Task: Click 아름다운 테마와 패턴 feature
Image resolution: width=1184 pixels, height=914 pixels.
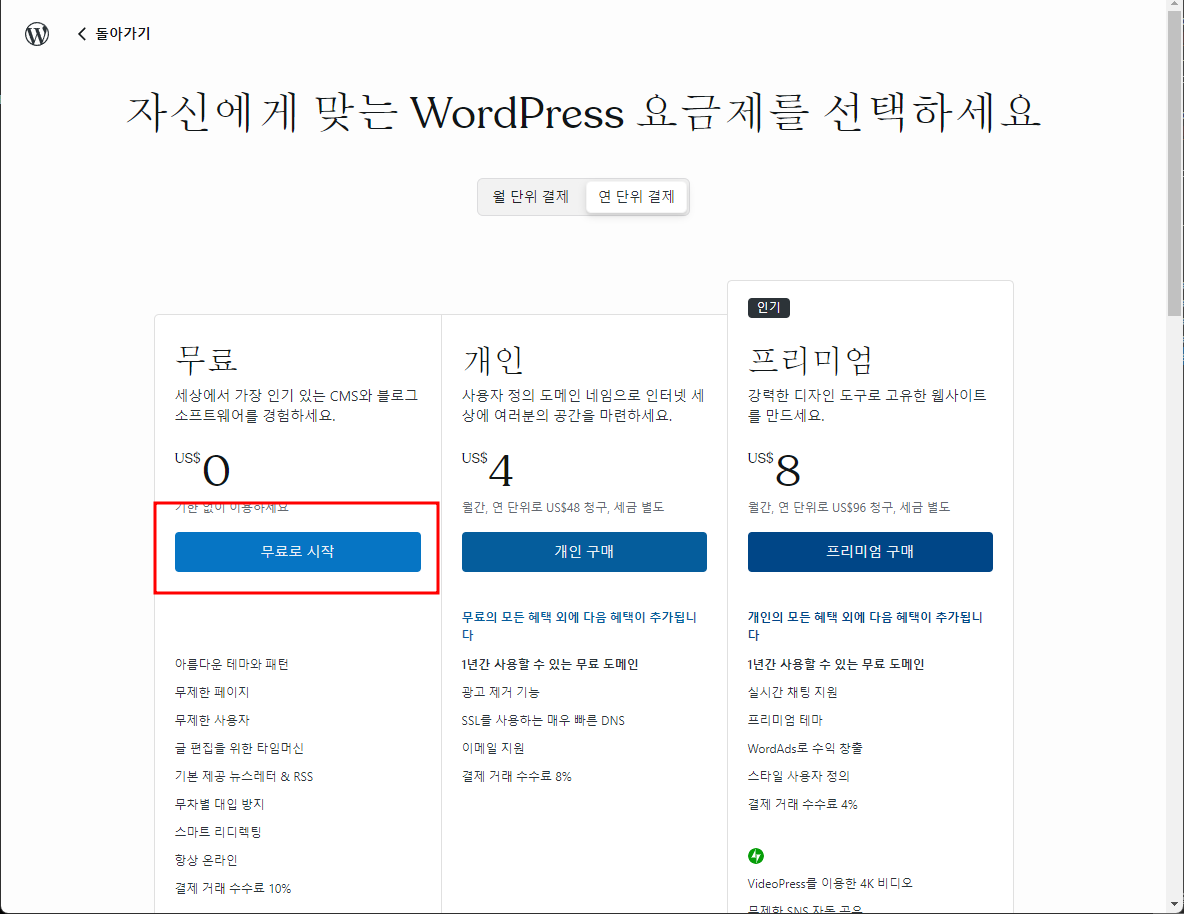Action: click(x=232, y=664)
